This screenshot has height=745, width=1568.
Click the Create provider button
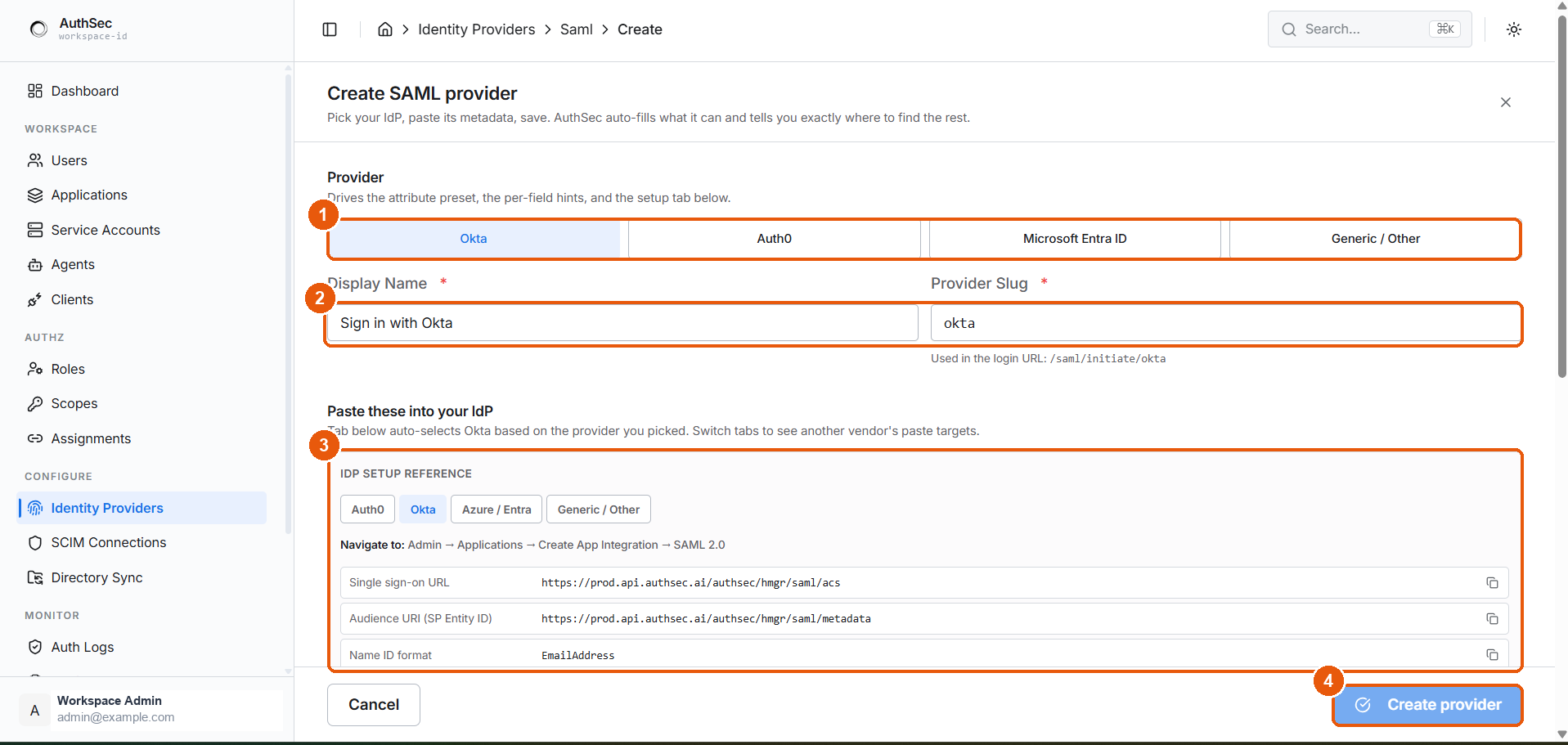click(x=1427, y=705)
